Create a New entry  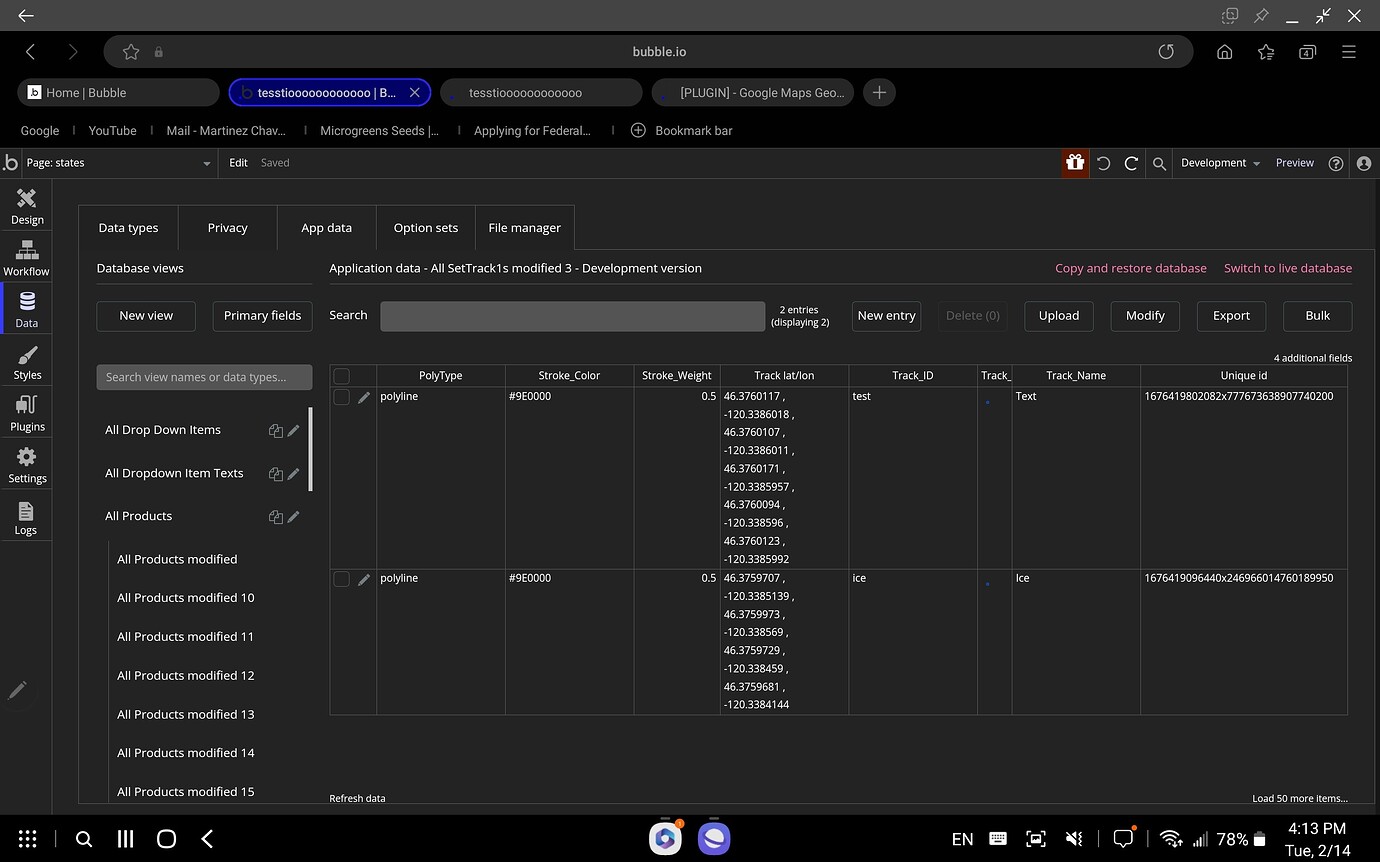[886, 315]
